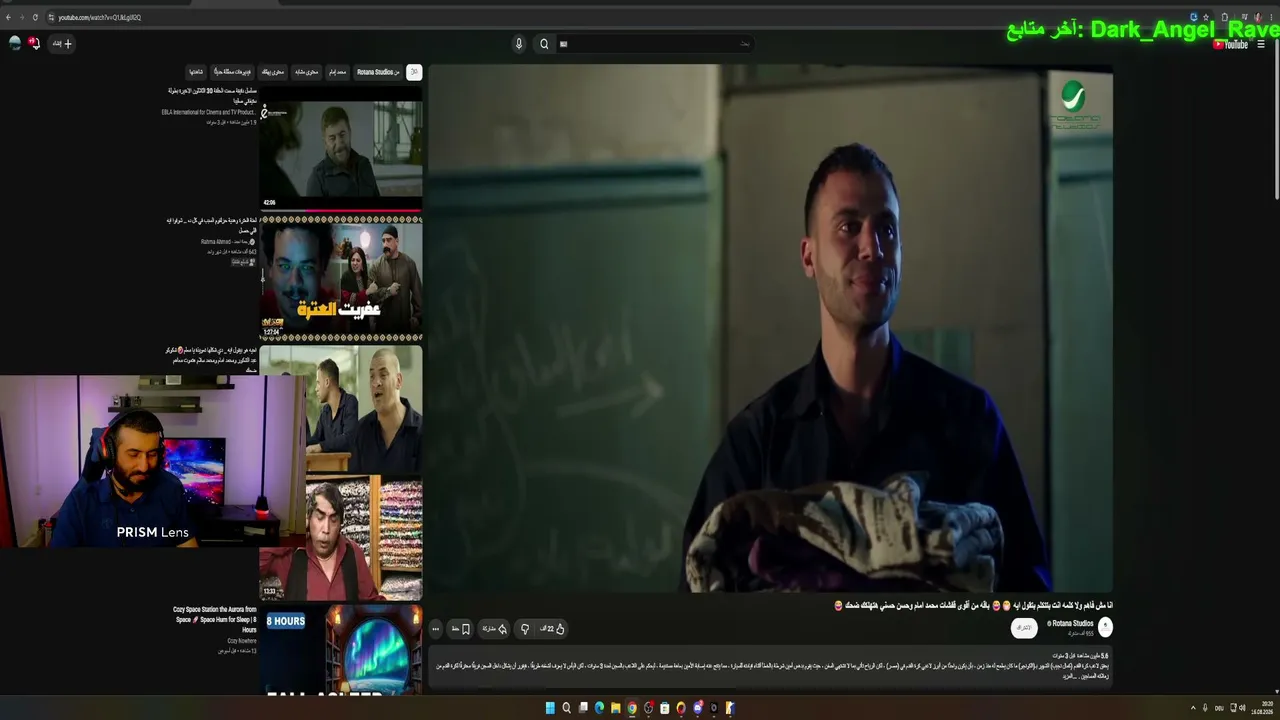Select the 'شاهدتها' filter chip
The image size is (1280, 720).
[x=196, y=72]
